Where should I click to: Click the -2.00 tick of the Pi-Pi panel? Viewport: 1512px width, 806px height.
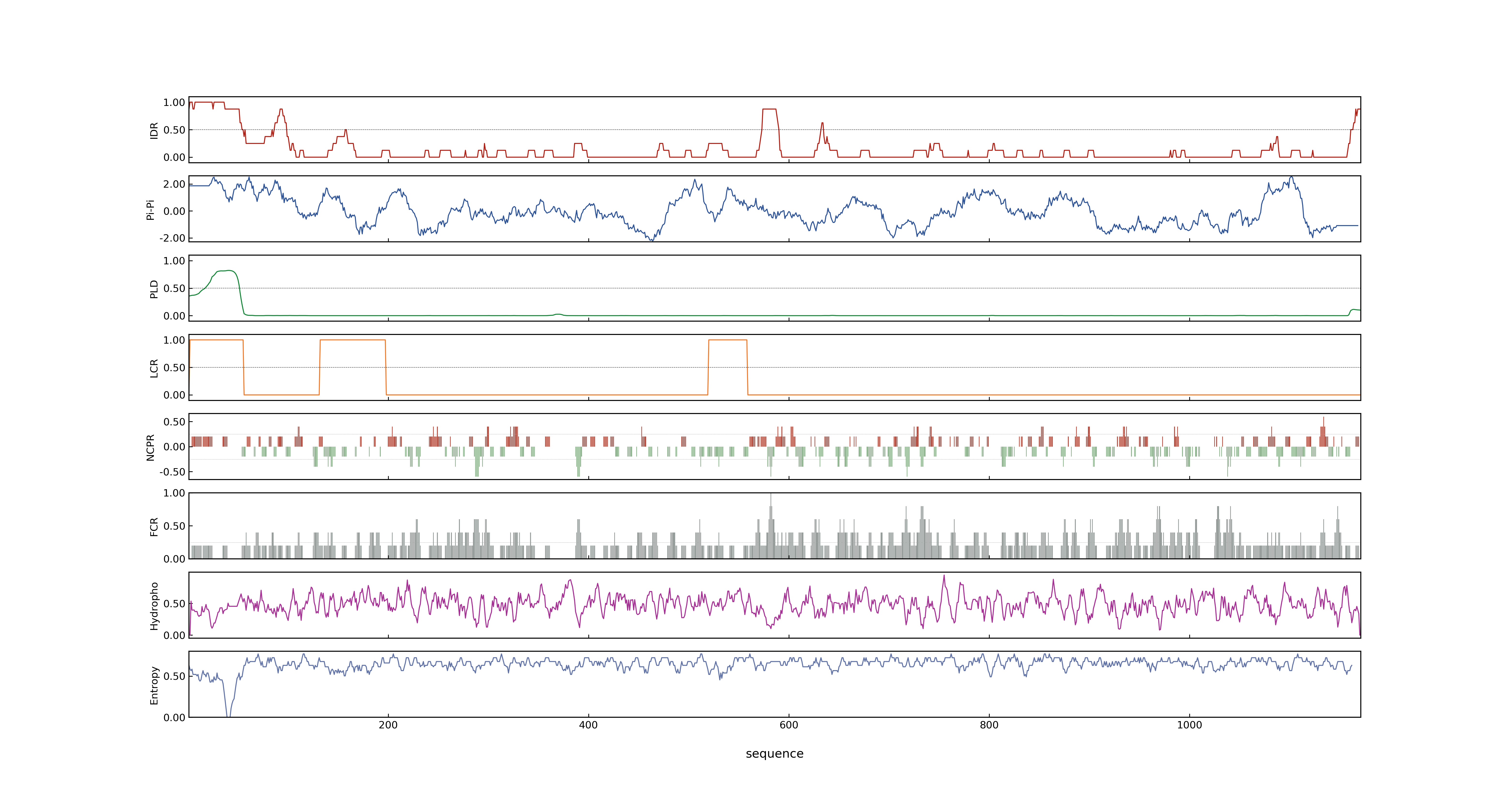[172, 238]
